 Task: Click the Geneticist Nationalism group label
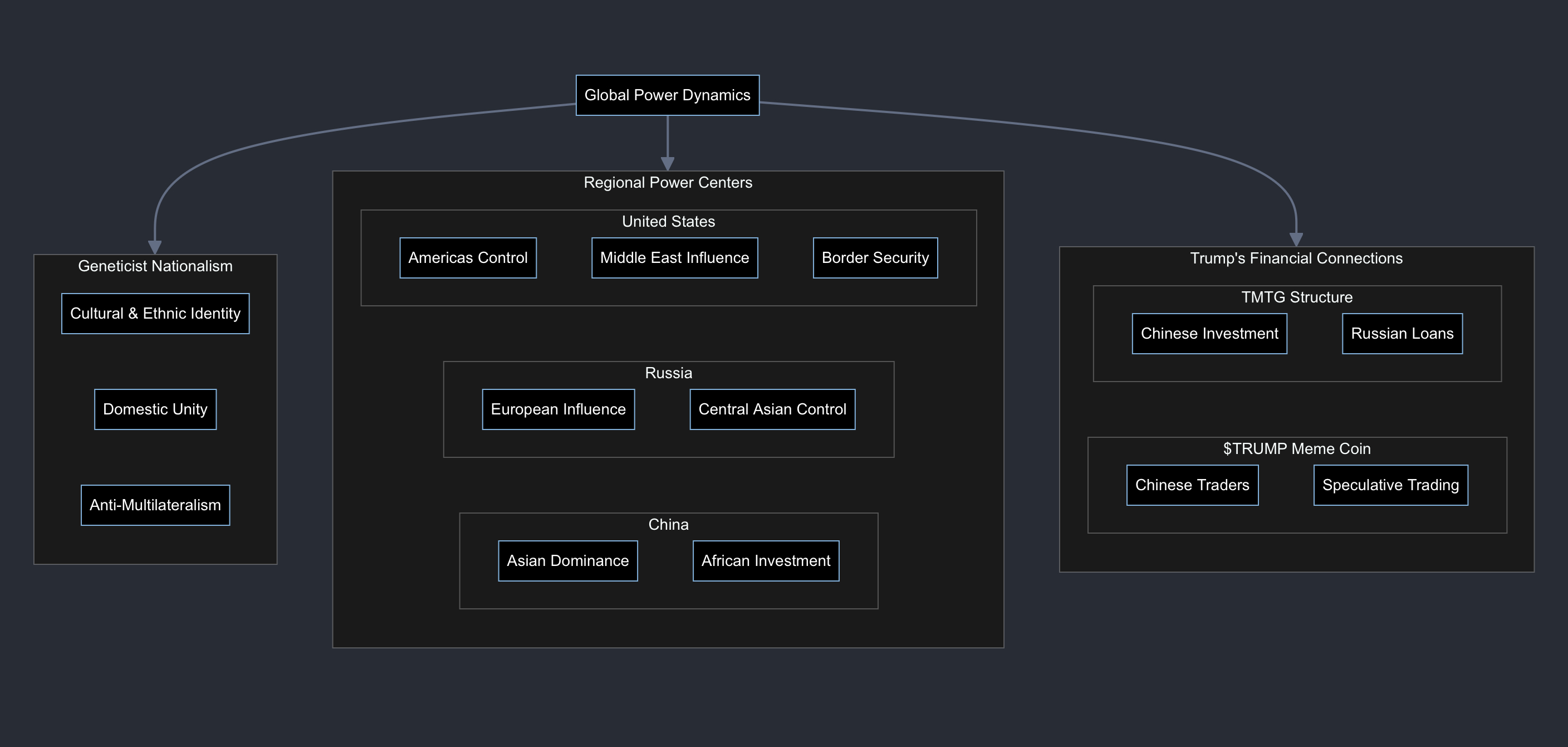coord(155,266)
